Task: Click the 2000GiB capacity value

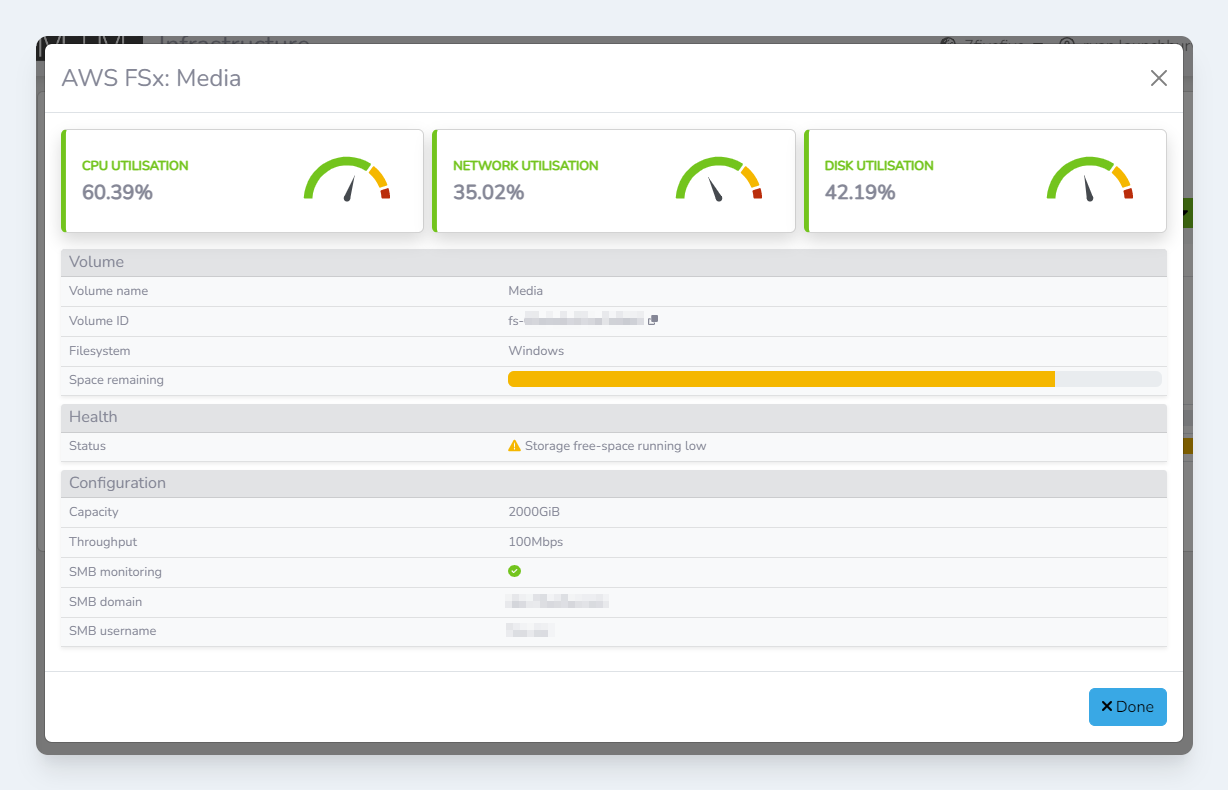Action: [x=534, y=512]
